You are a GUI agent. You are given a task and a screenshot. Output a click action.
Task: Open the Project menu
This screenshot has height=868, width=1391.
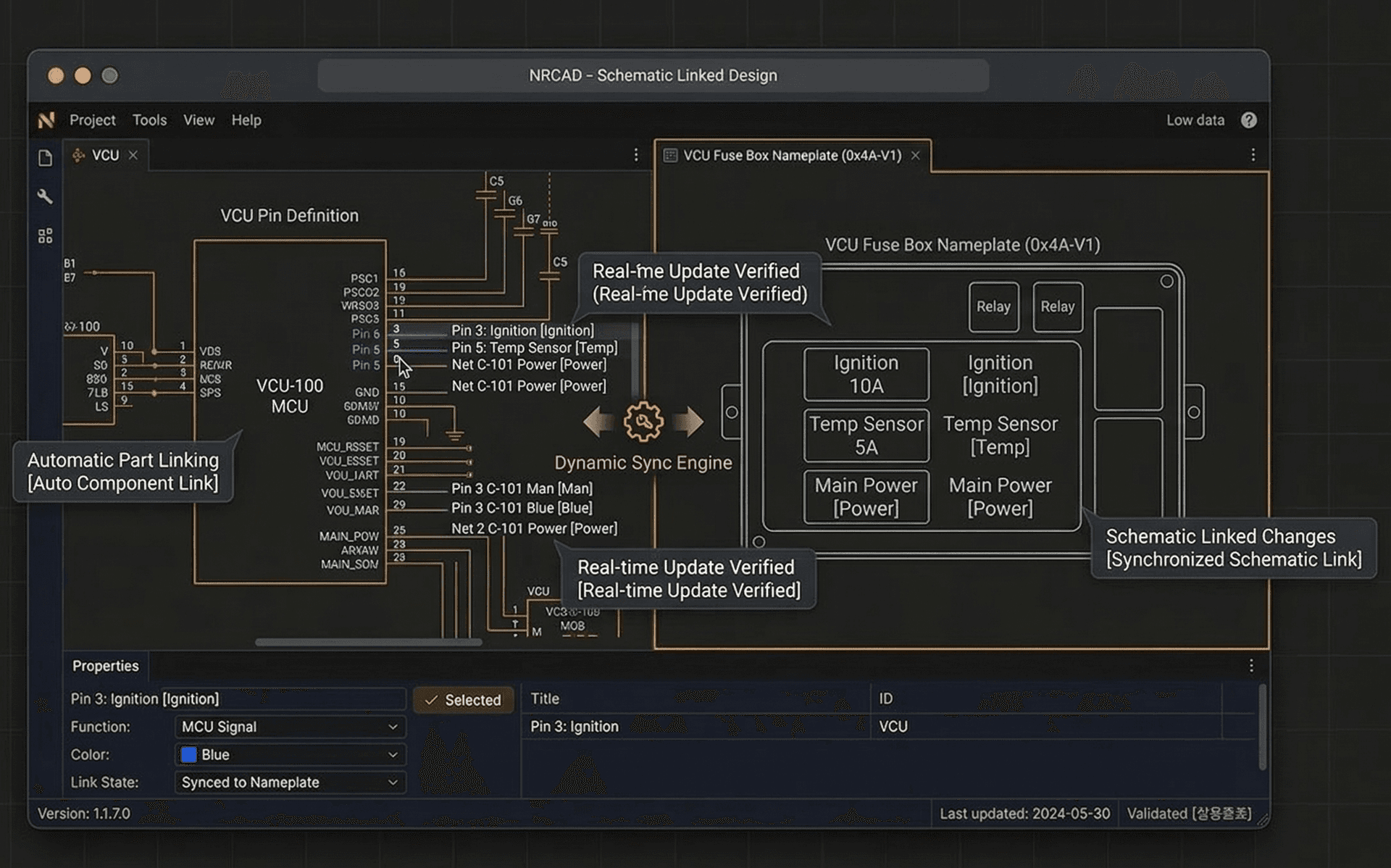[x=92, y=120]
